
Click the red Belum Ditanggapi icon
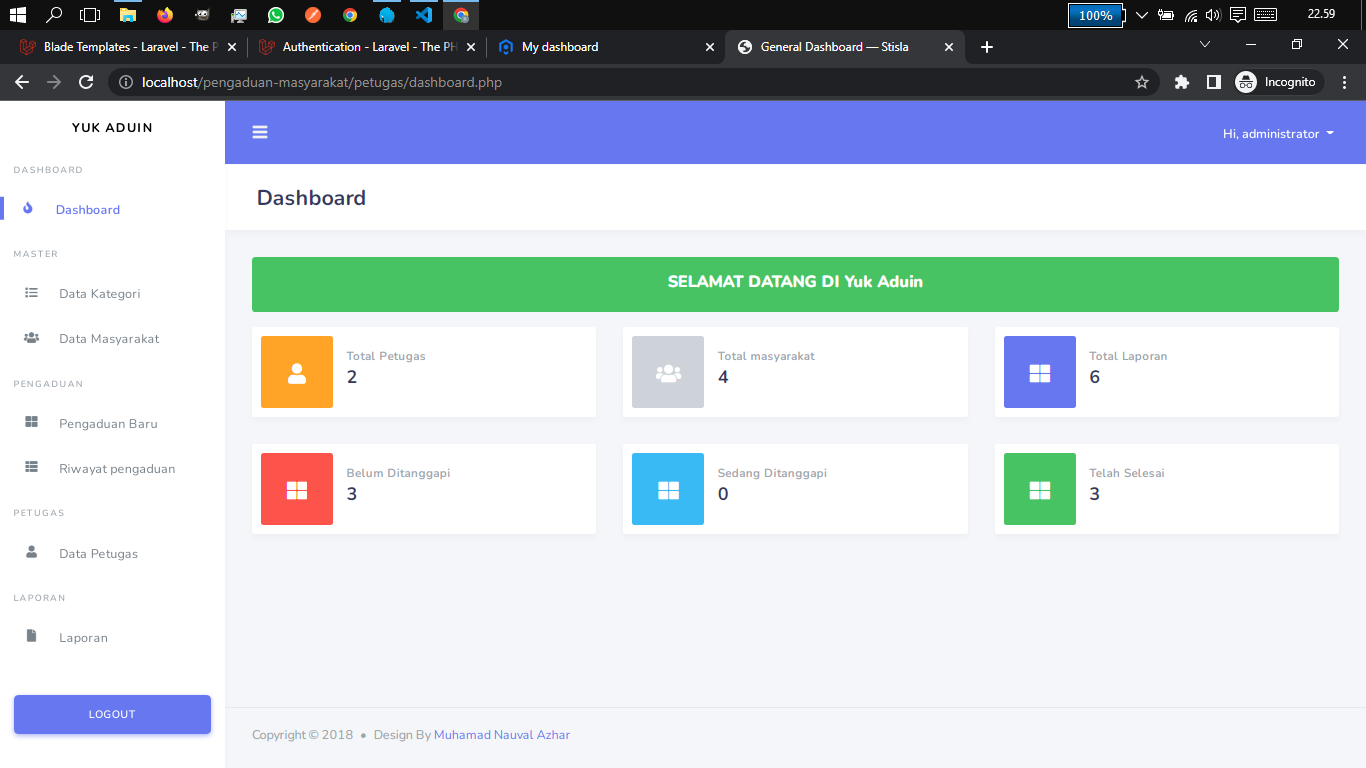click(x=296, y=489)
